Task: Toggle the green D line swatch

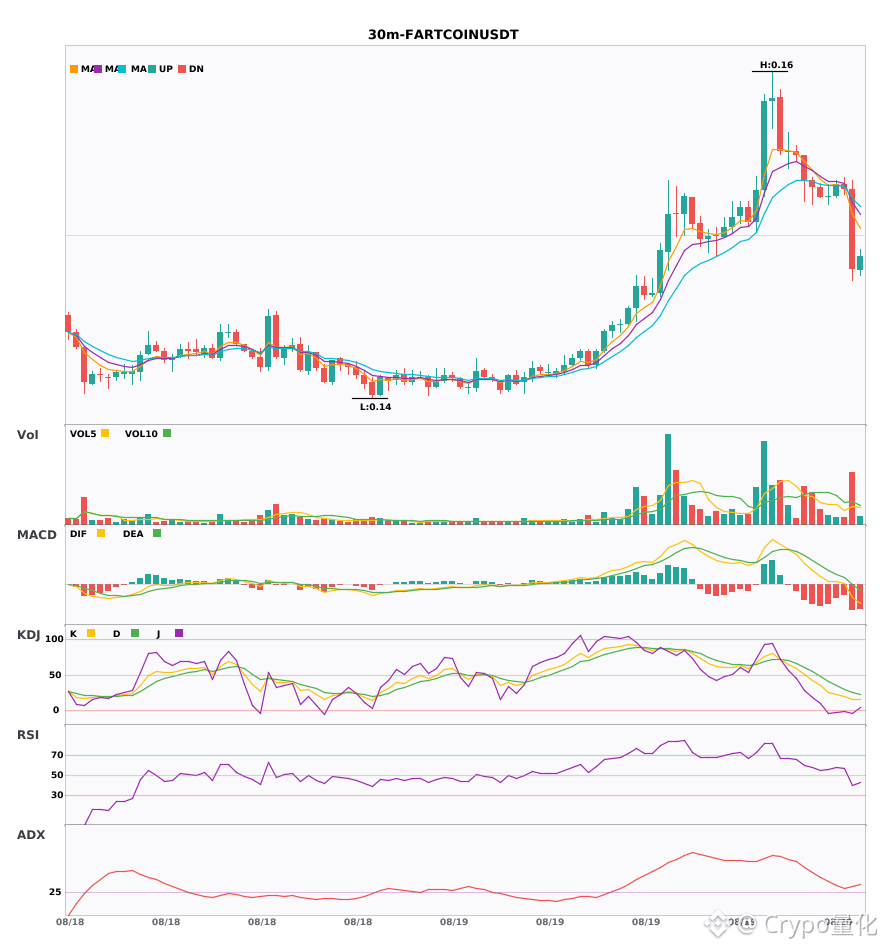Action: 135,633
